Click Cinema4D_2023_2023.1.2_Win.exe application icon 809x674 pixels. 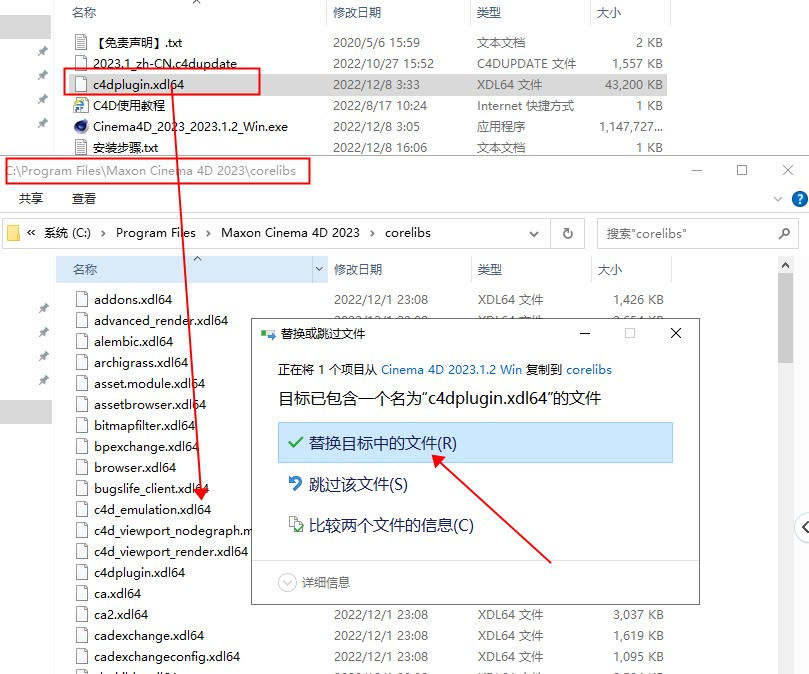[x=81, y=126]
